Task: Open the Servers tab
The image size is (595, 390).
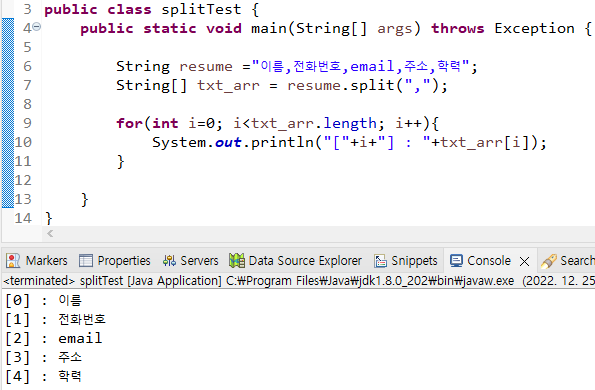Action: click(190, 261)
